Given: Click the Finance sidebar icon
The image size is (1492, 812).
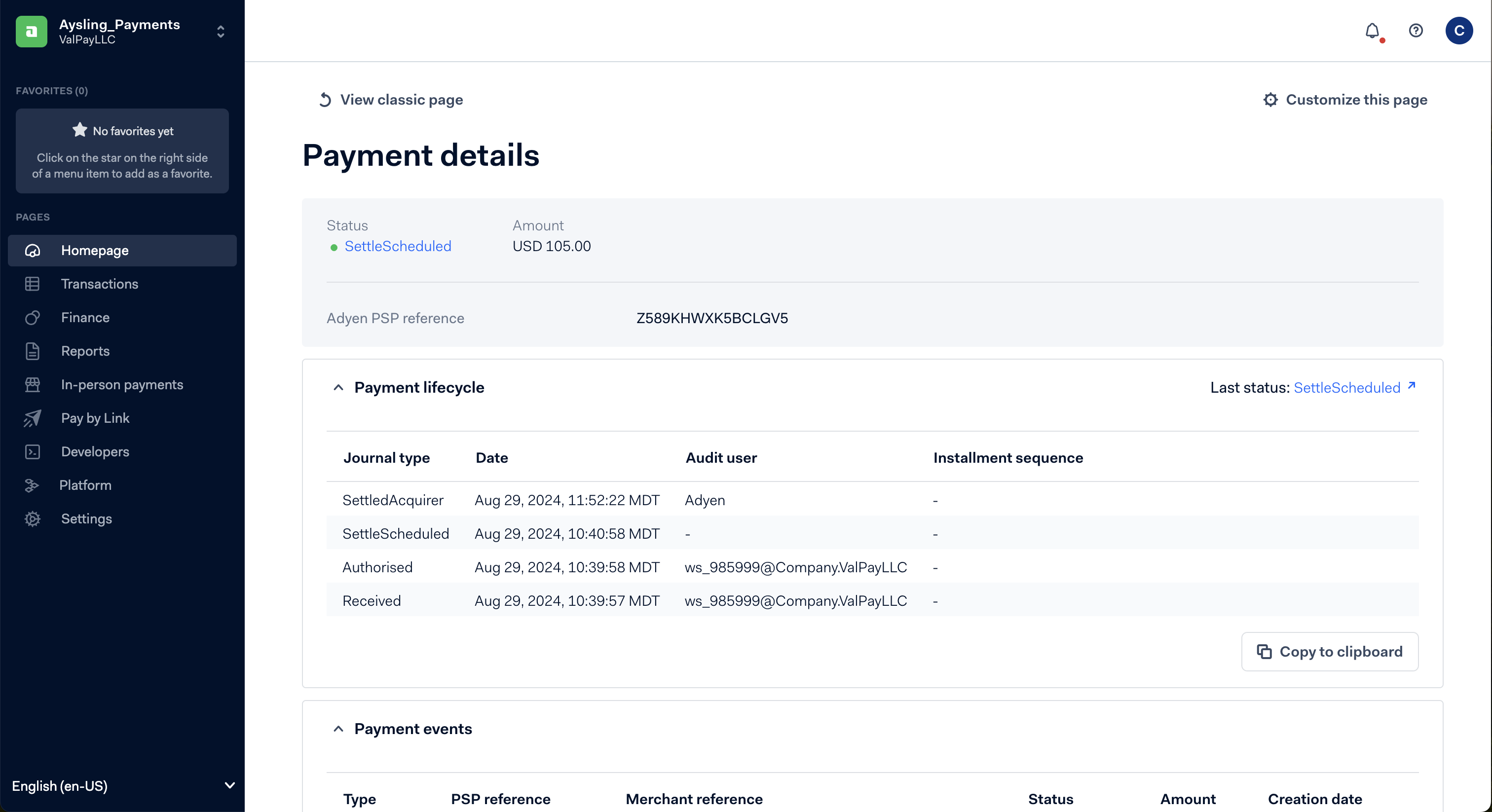Looking at the screenshot, I should pyautogui.click(x=33, y=317).
